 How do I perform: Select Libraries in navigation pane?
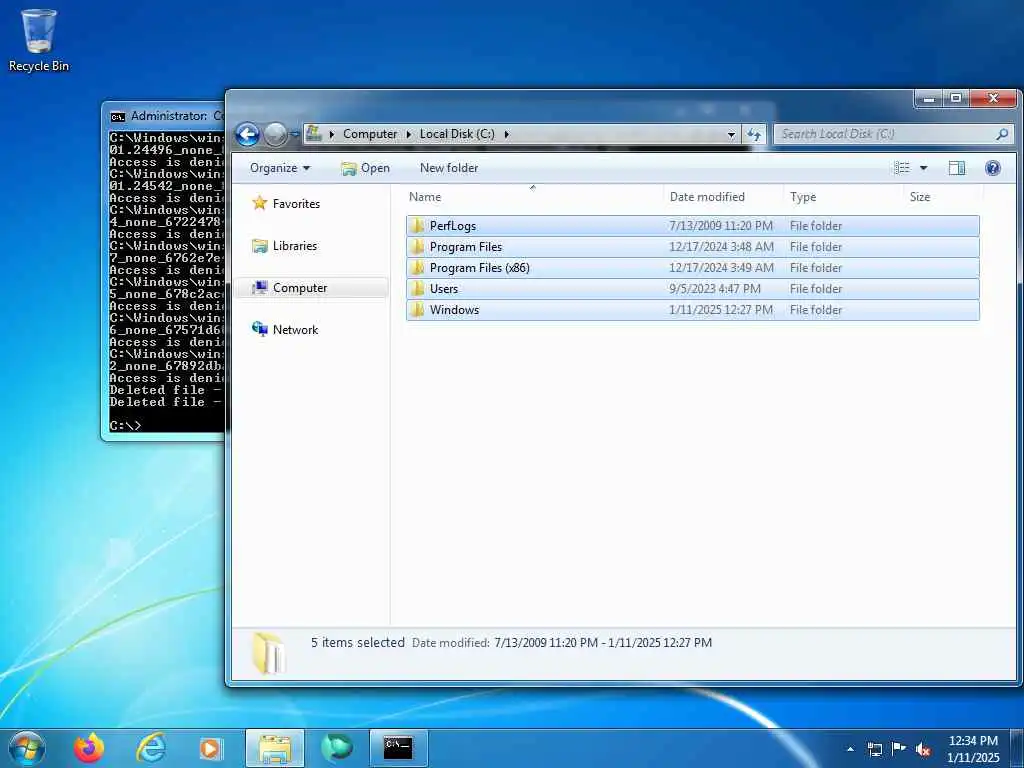[x=295, y=246]
